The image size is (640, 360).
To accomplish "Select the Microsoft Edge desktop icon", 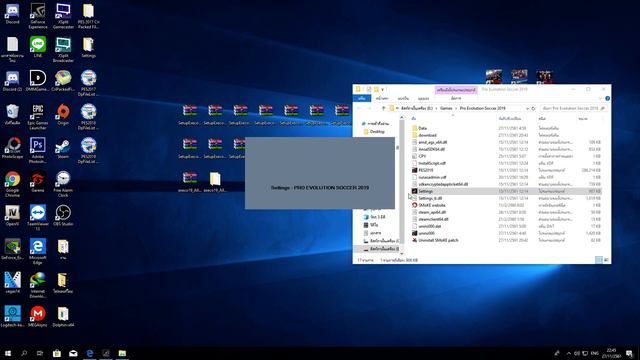I will (x=38, y=251).
